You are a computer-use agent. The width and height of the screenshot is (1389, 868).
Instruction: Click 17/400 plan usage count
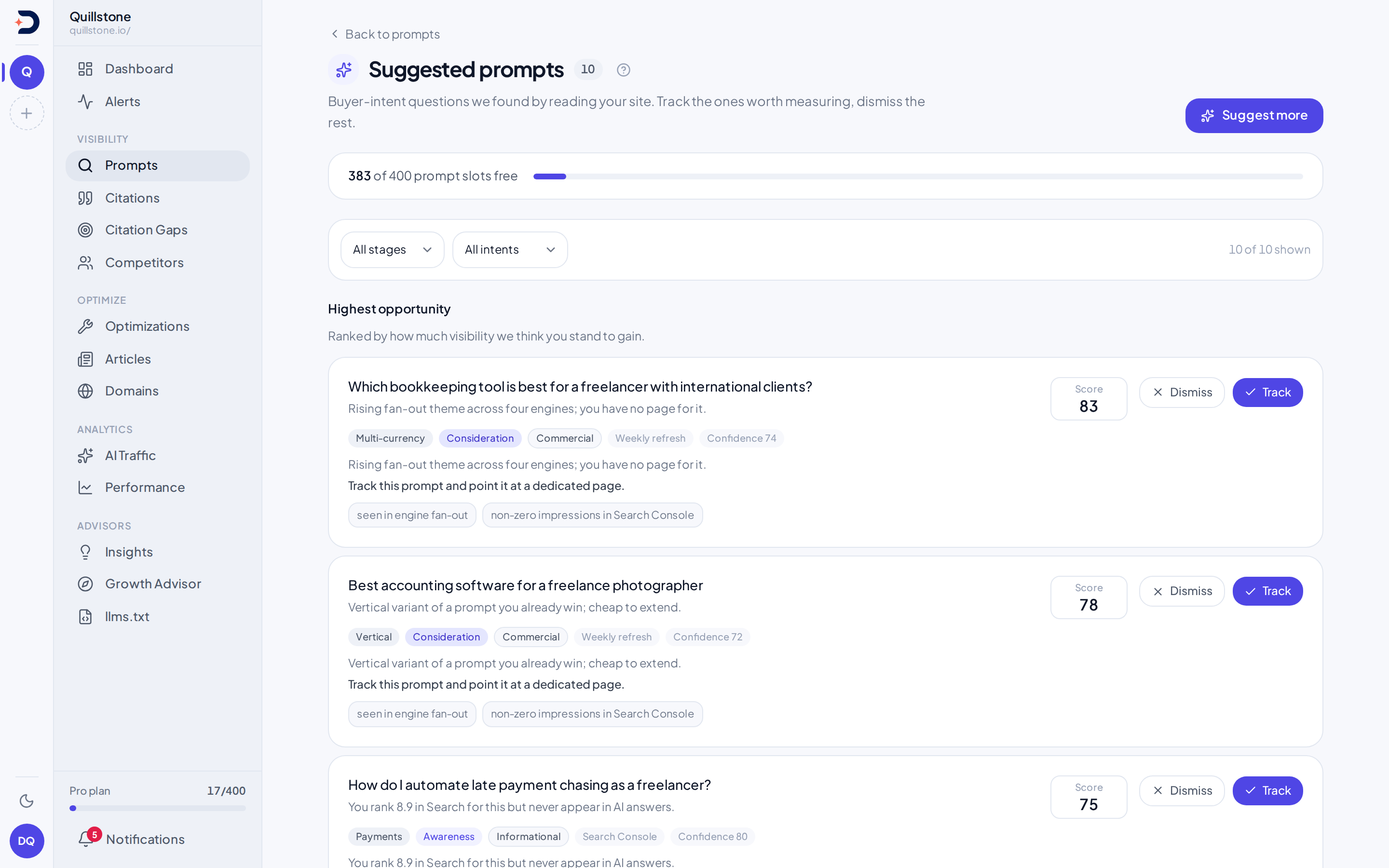click(226, 791)
